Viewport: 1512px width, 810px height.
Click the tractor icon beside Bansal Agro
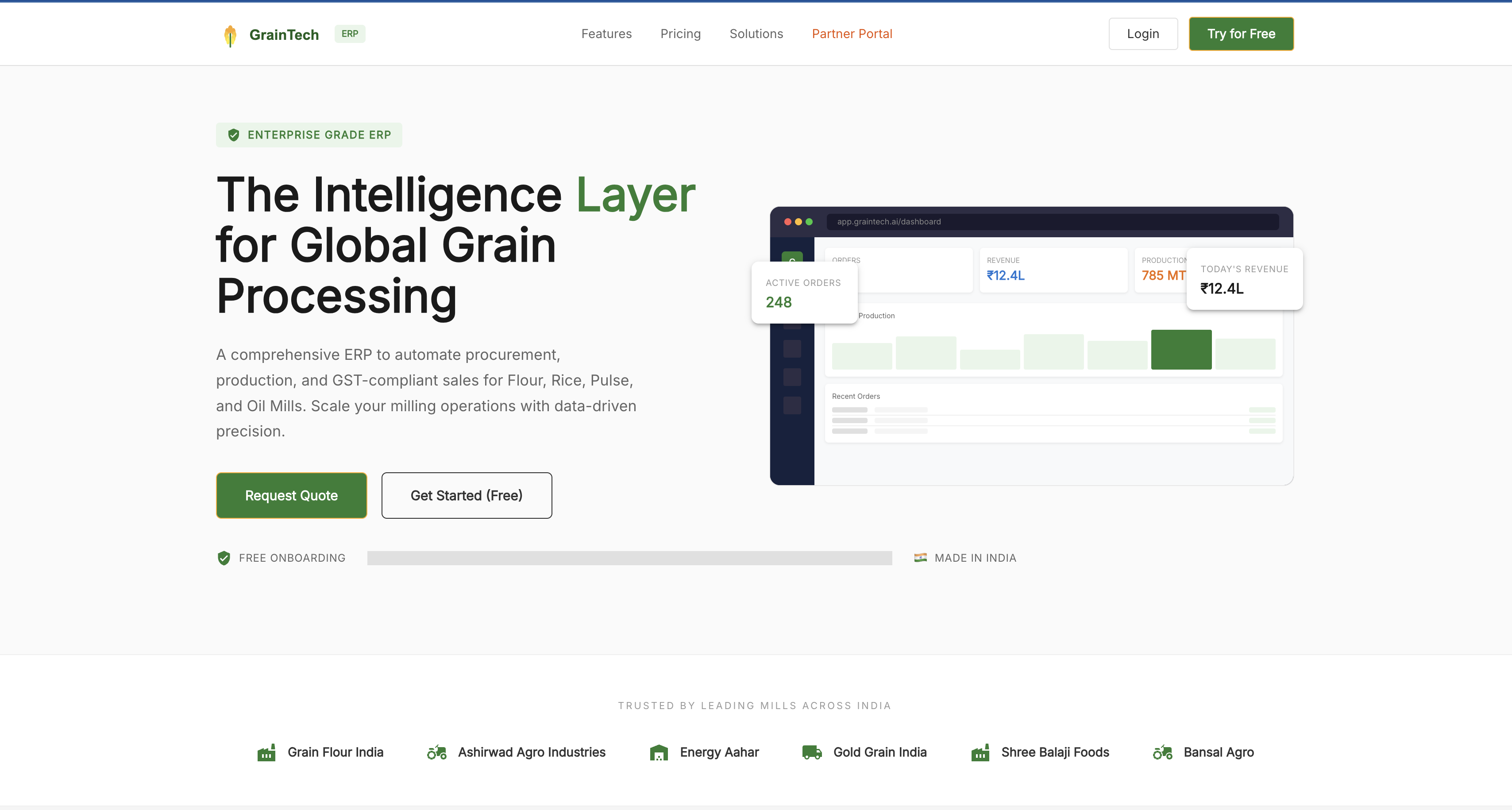1162,752
